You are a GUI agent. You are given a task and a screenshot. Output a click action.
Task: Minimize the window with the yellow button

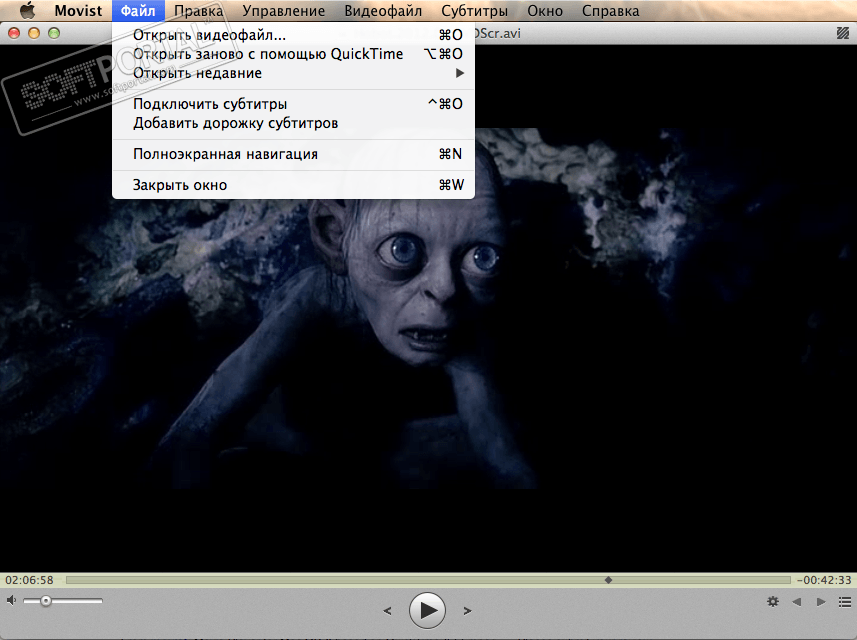coord(34,33)
